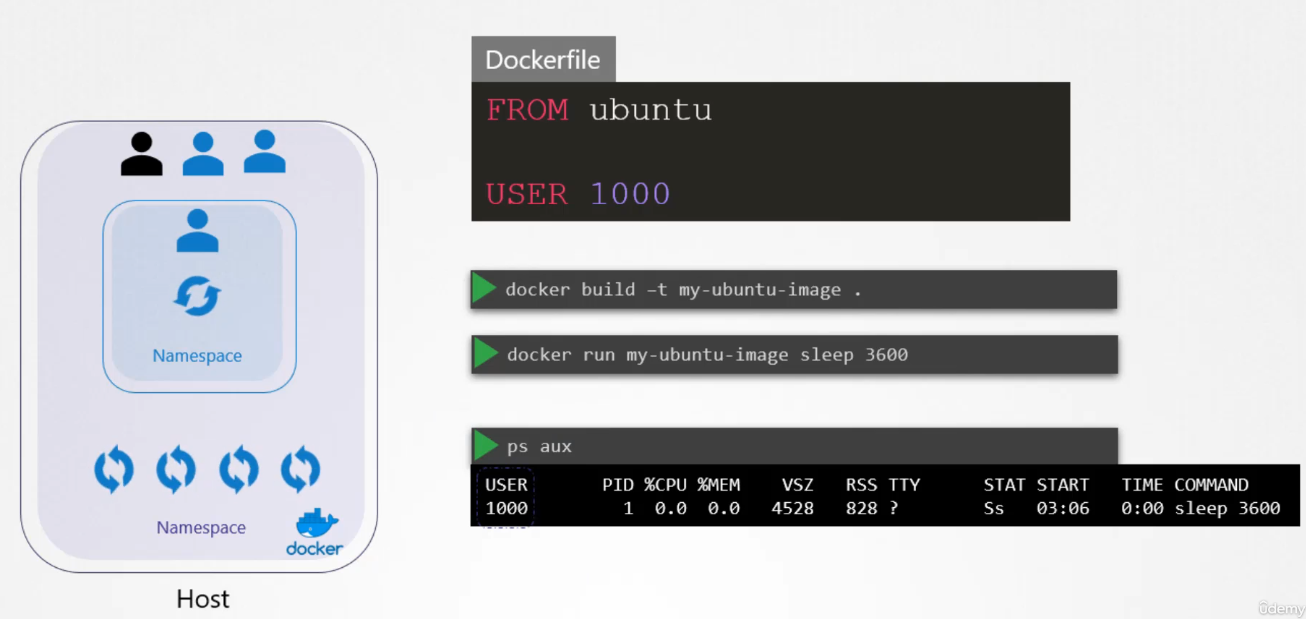
Task: Select the Dockerfile tab label
Action: click(x=543, y=59)
